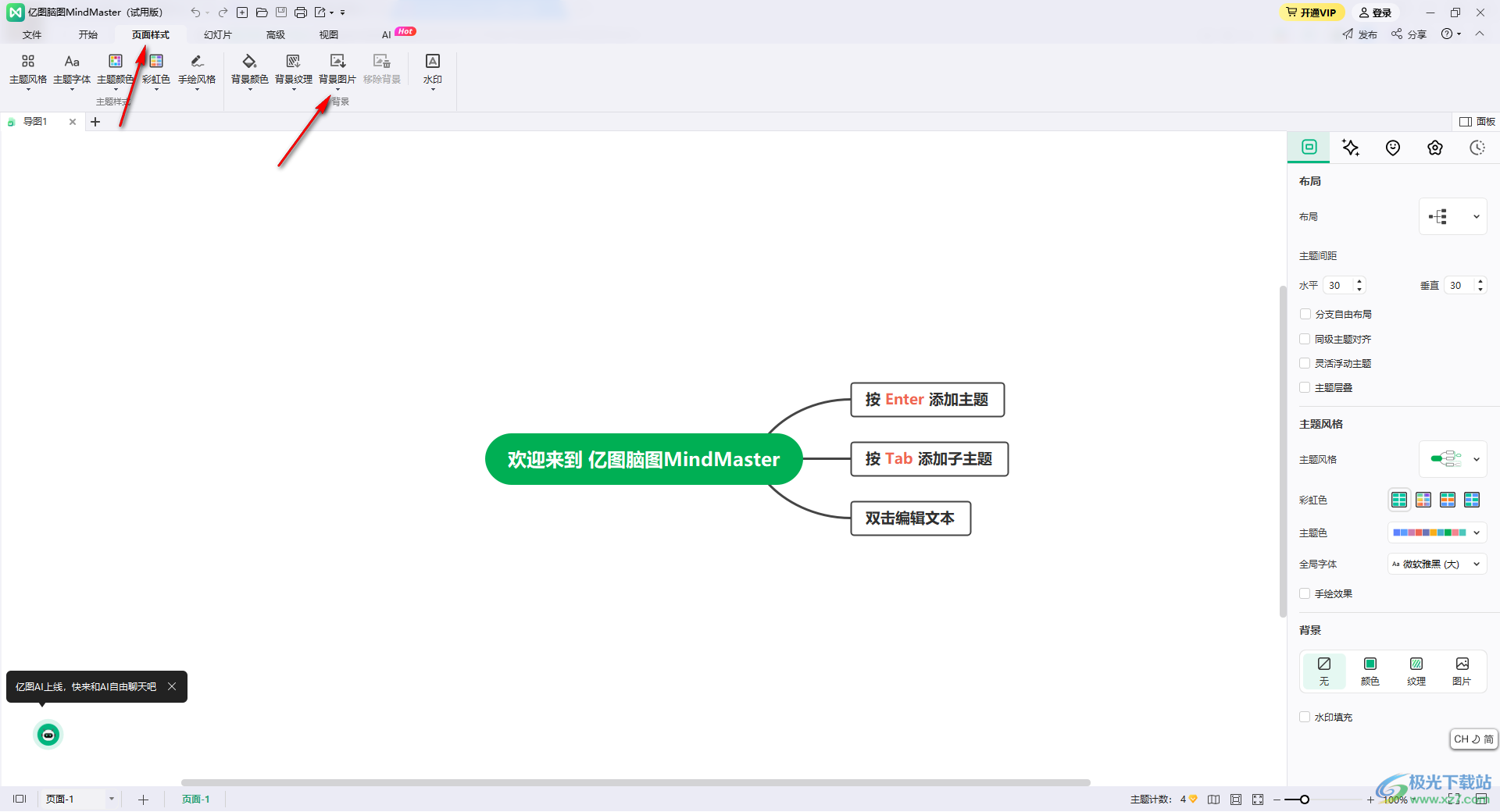This screenshot has width=1500, height=812.
Task: Collapse the ribbon with the up chevron
Action: pos(1480,34)
